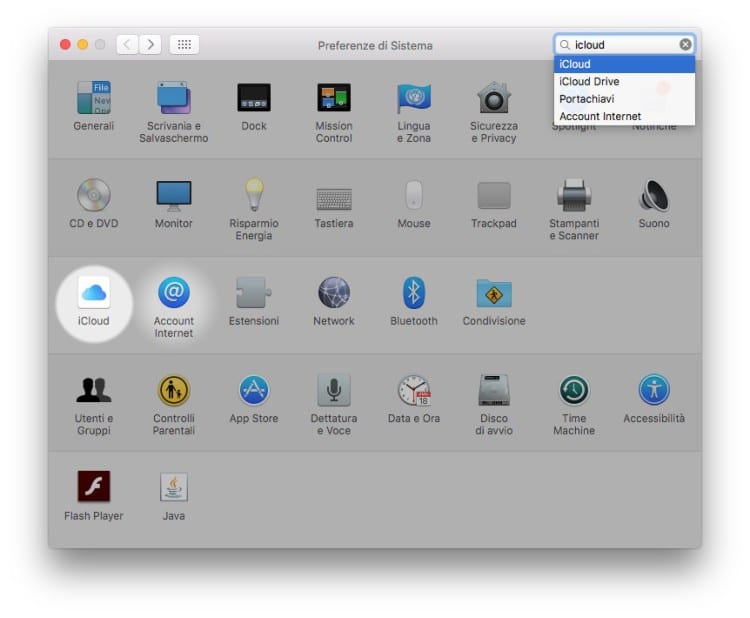
Task: Open the Network preferences icon
Action: coord(334,292)
